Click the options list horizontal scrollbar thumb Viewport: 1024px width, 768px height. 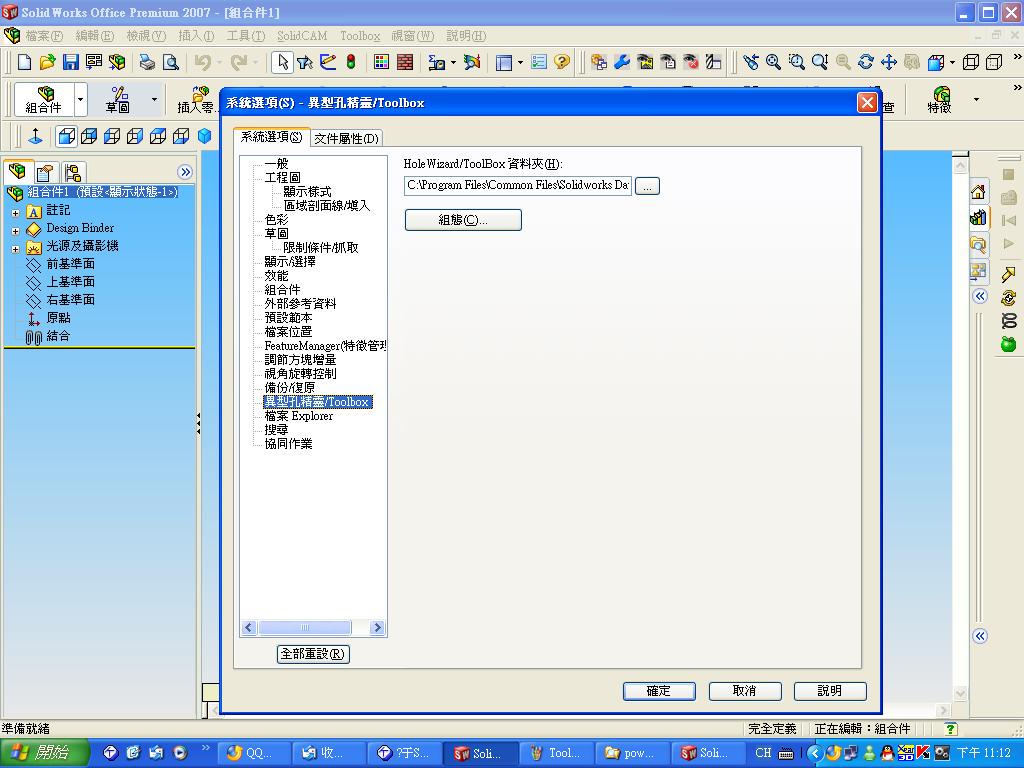coord(304,628)
